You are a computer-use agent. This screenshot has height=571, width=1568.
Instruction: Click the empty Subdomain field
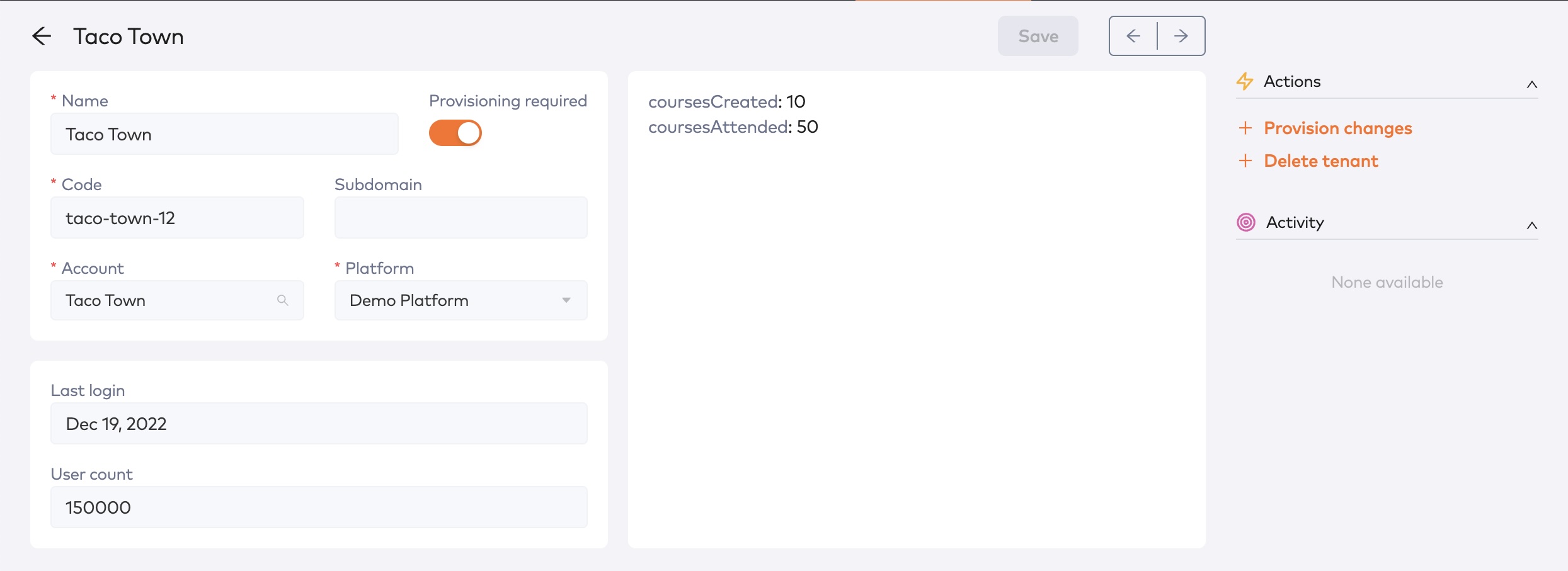(x=461, y=218)
